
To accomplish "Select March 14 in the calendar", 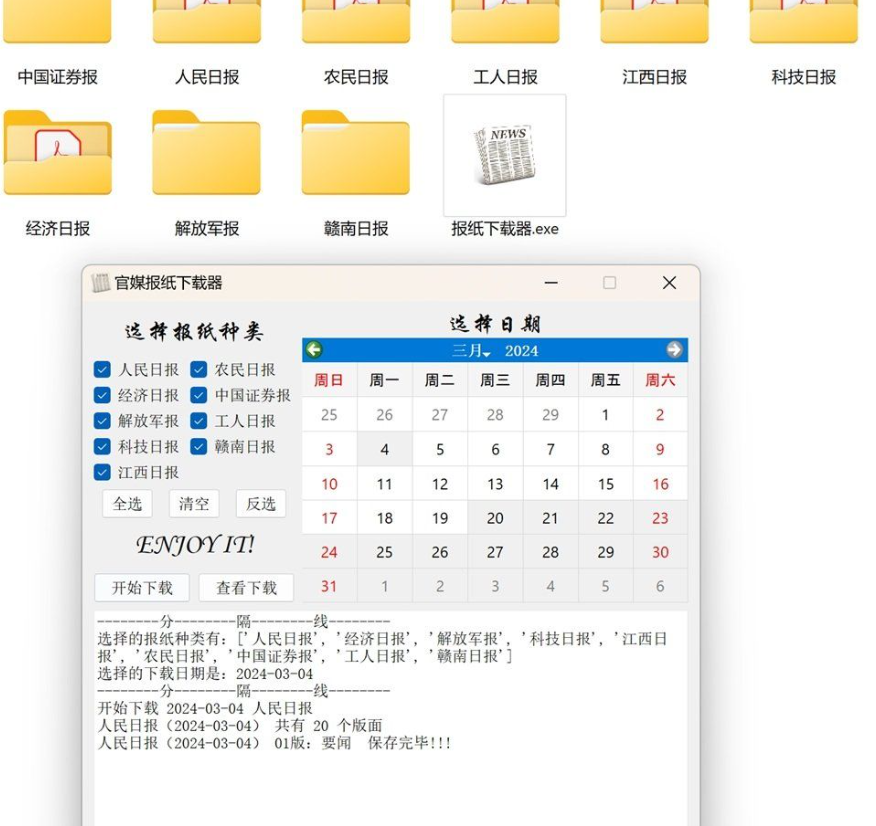I will click(550, 484).
